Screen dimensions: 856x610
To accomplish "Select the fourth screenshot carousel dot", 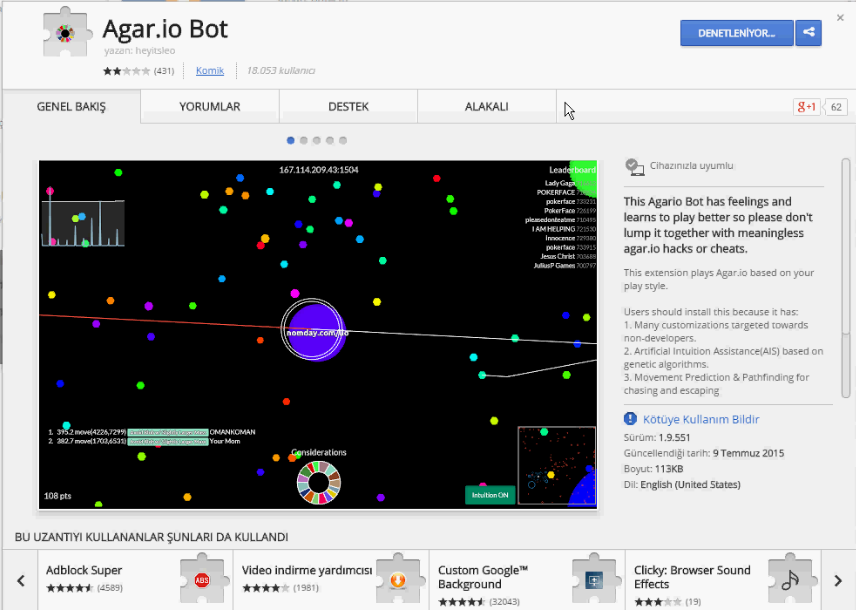I will [x=330, y=140].
